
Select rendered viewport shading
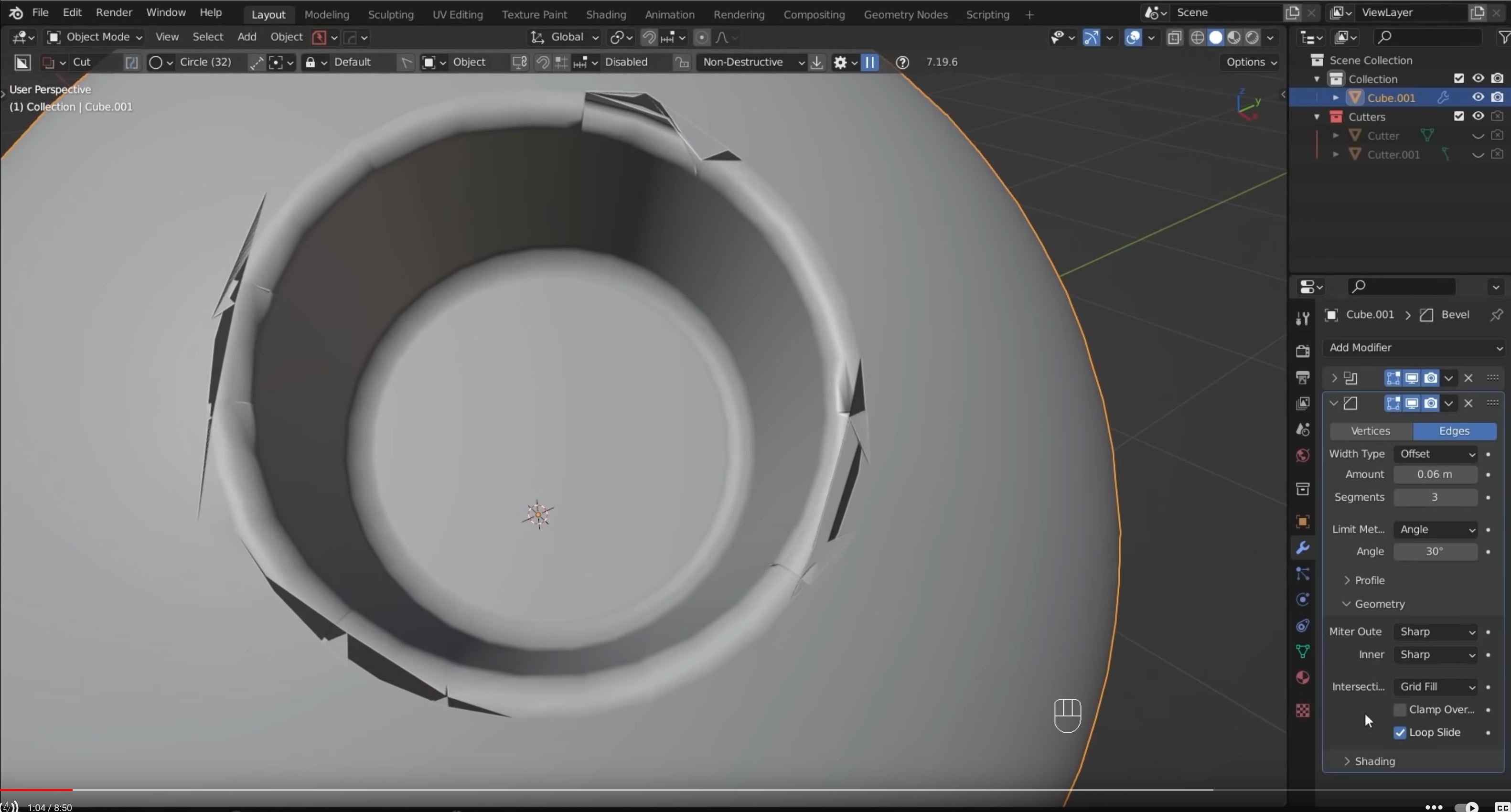click(1252, 38)
